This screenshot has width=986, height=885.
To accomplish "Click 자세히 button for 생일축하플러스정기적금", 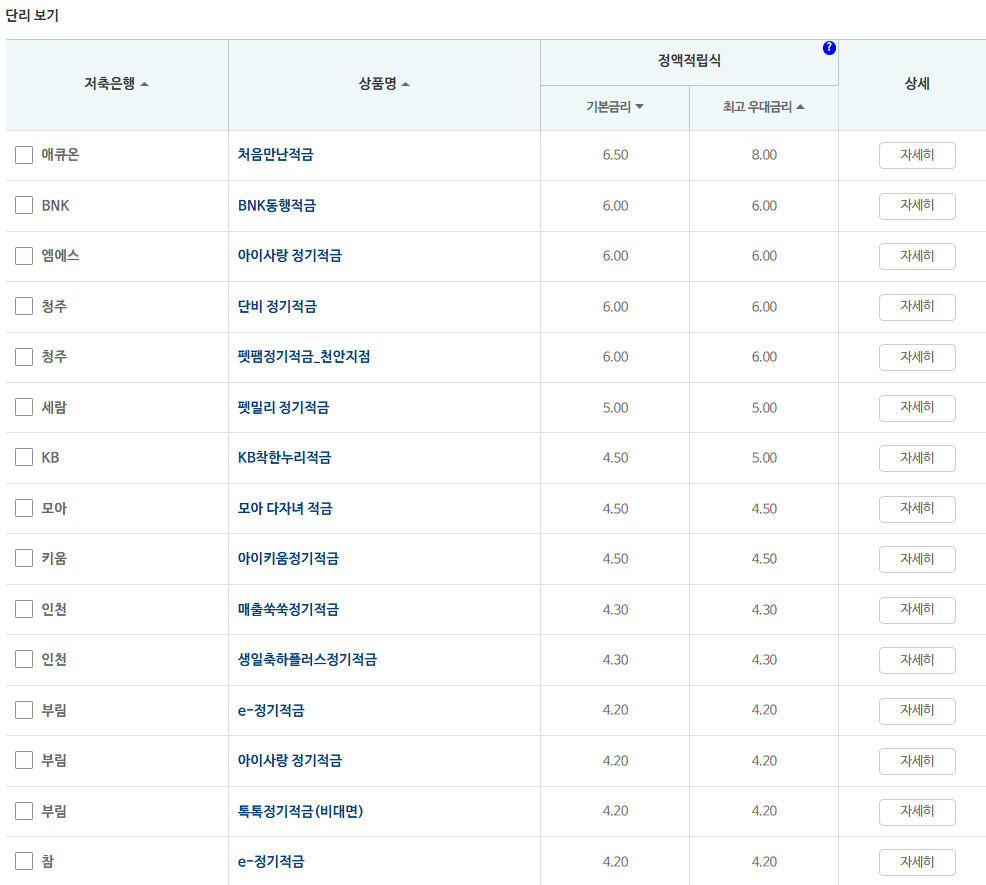I will point(917,660).
